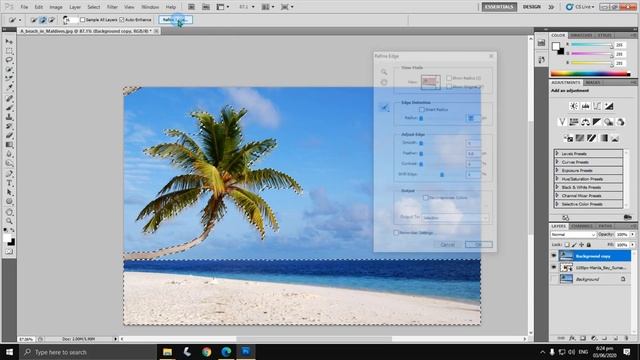Open the Select menu
This screenshot has height=360, width=640.
pyautogui.click(x=93, y=7)
